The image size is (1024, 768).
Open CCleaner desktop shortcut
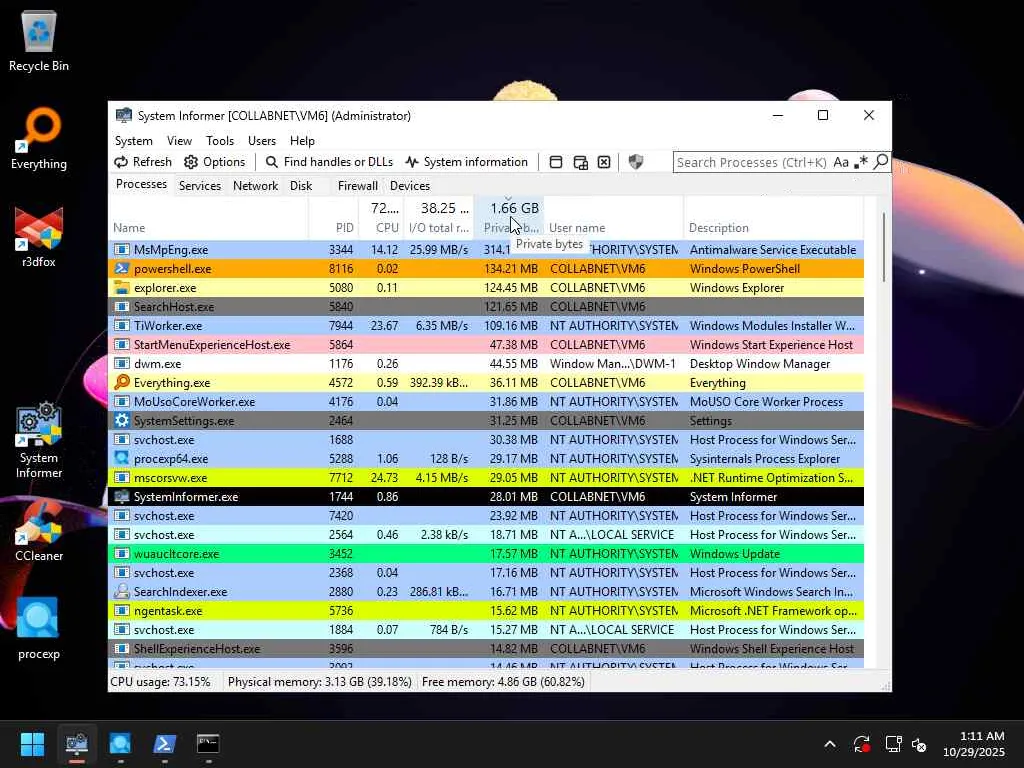[x=39, y=531]
